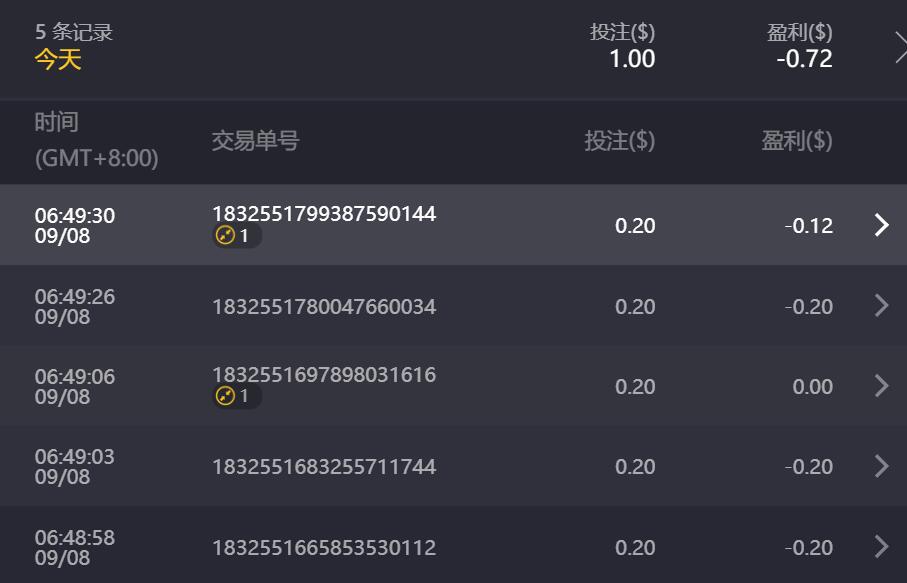Click the 交易单号 column header
The image size is (907, 583).
255,141
